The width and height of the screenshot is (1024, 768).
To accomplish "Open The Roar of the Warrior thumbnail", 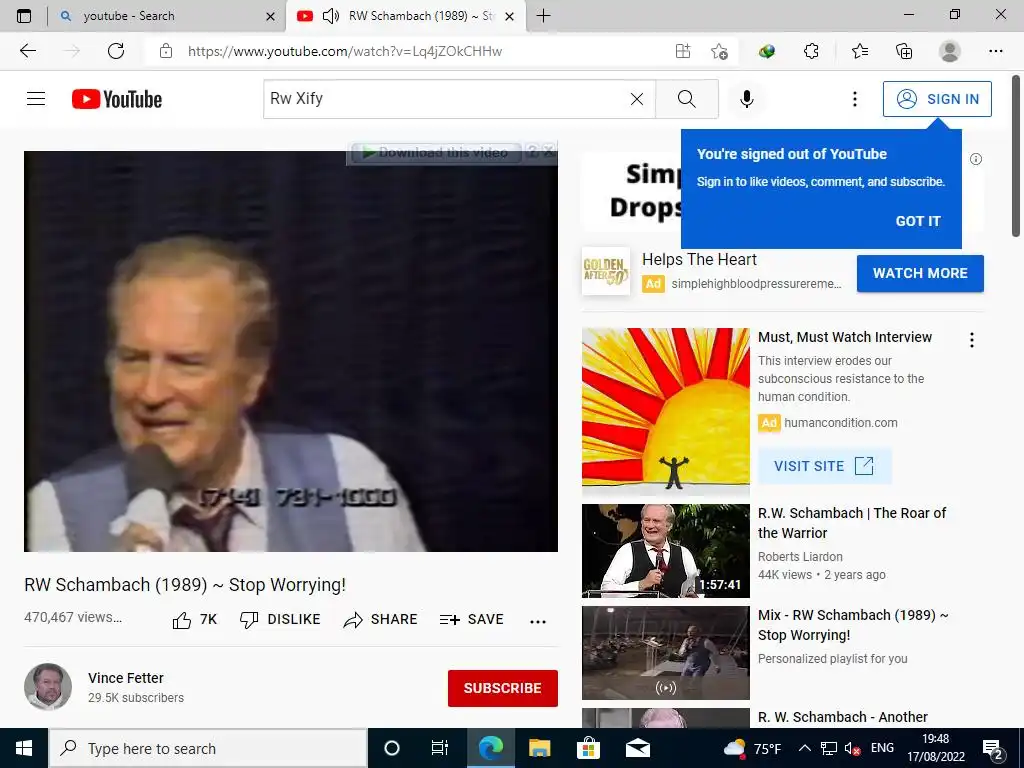I will pyautogui.click(x=665, y=551).
